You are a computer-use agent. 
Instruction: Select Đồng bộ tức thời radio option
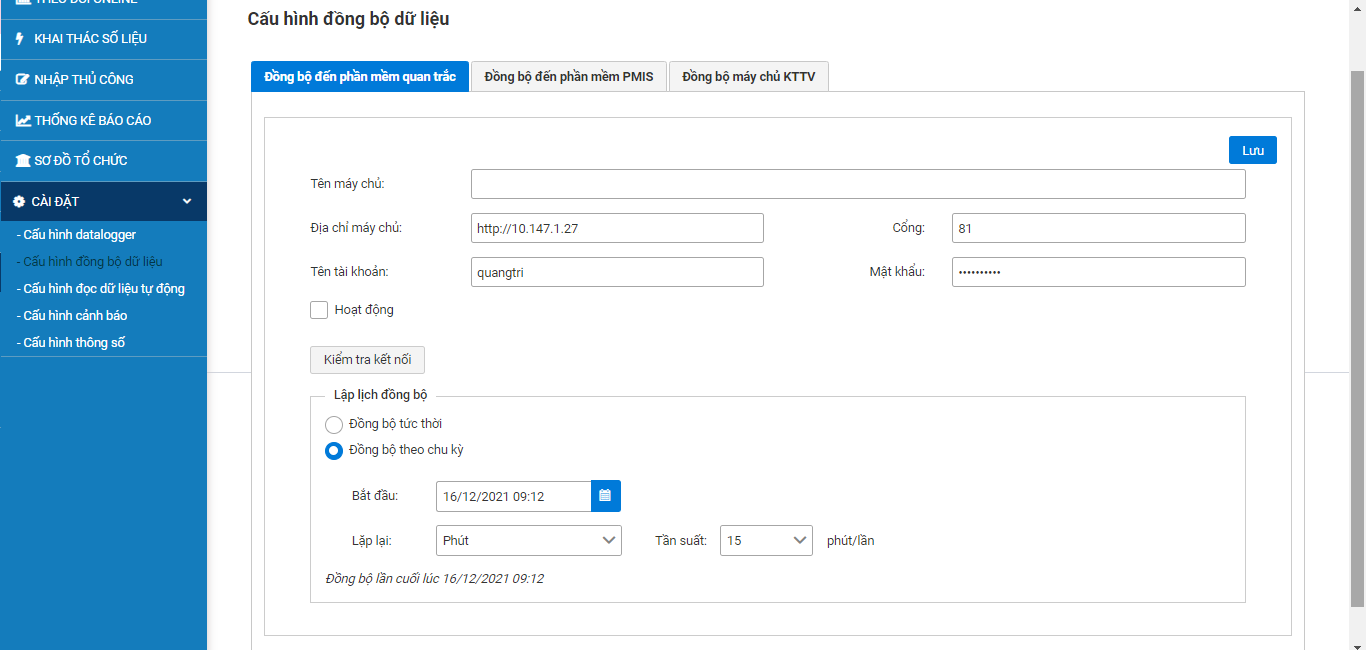[334, 424]
